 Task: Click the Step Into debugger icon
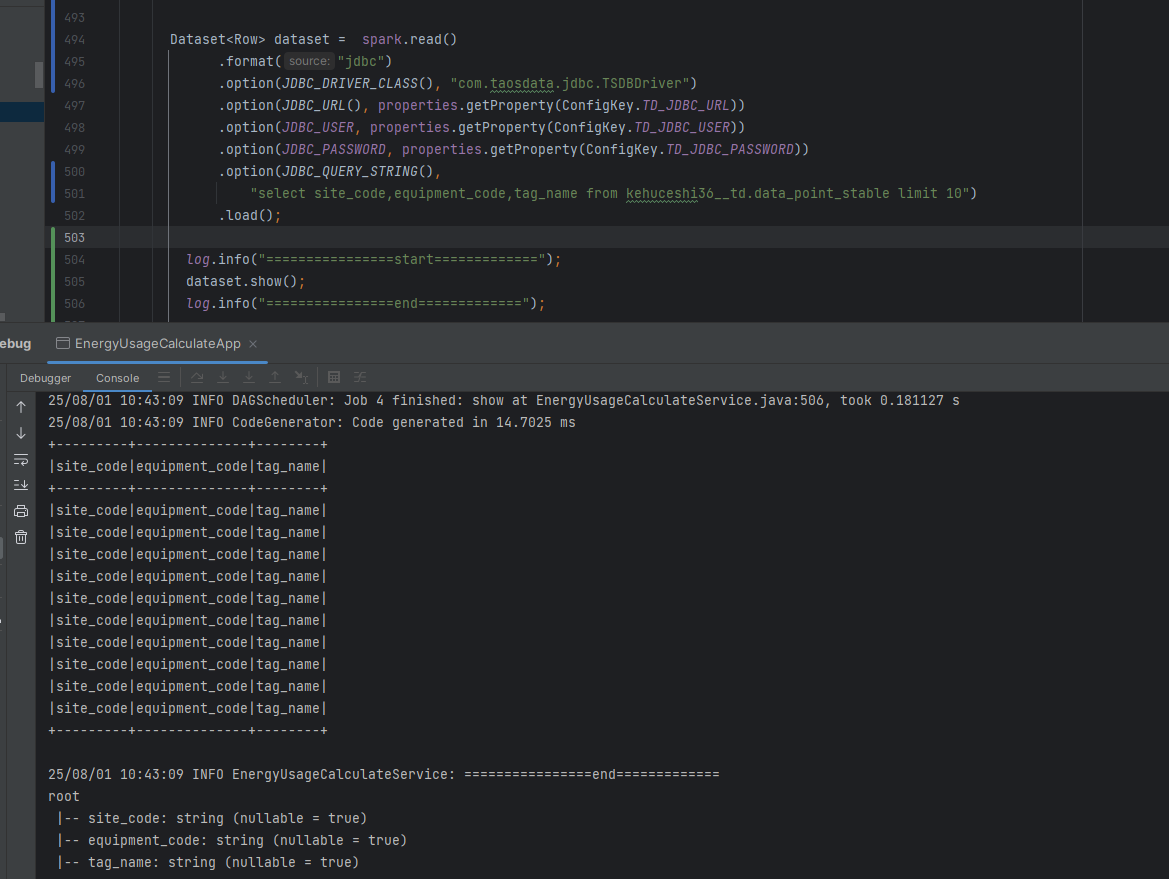pos(223,378)
